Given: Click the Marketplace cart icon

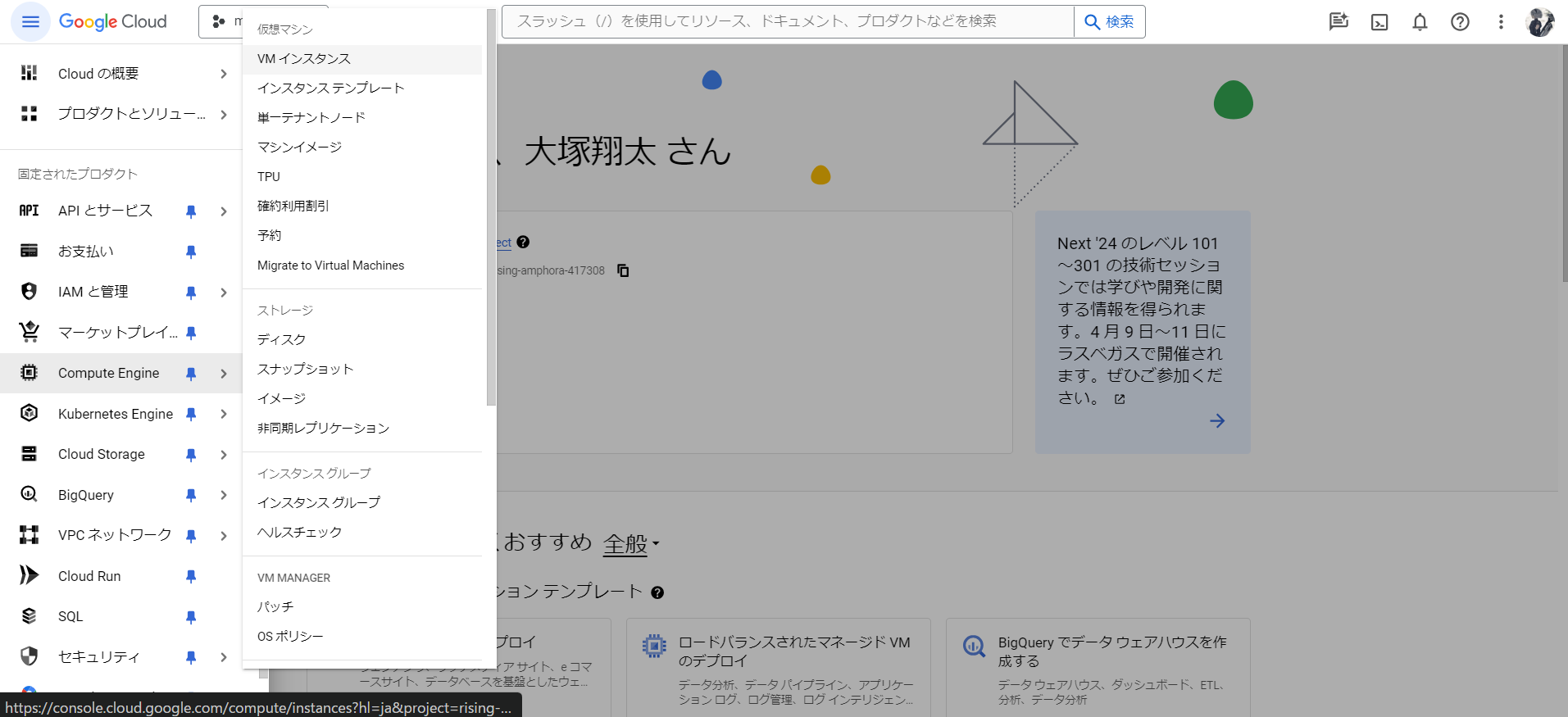Looking at the screenshot, I should [29, 332].
